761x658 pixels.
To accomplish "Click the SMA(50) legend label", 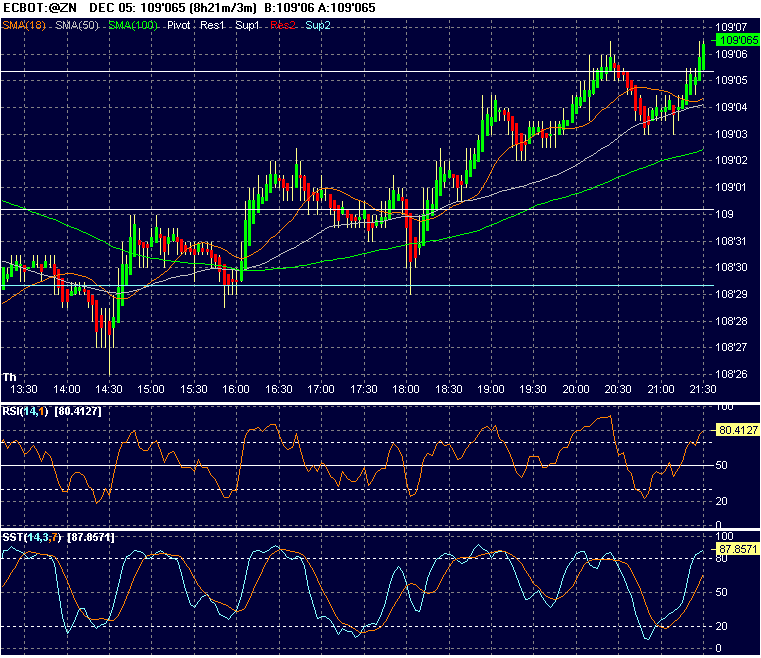I will point(77,25).
